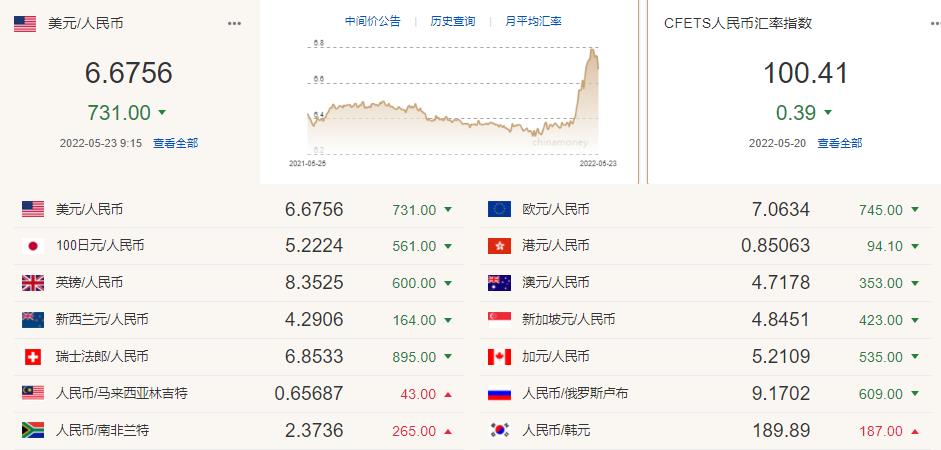
Task: Click the US flag icon in the header card
Action: 25,24
